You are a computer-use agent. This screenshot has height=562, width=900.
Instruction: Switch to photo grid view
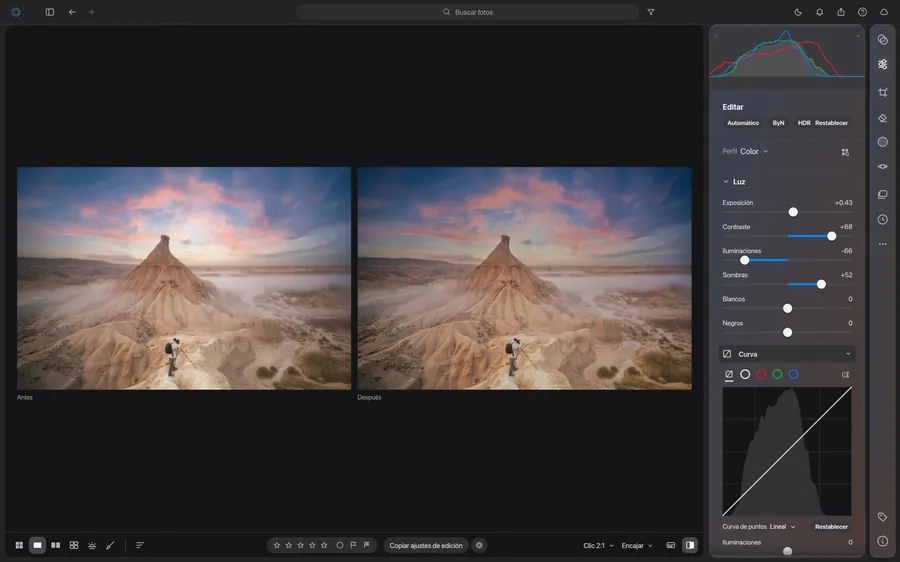[19, 545]
